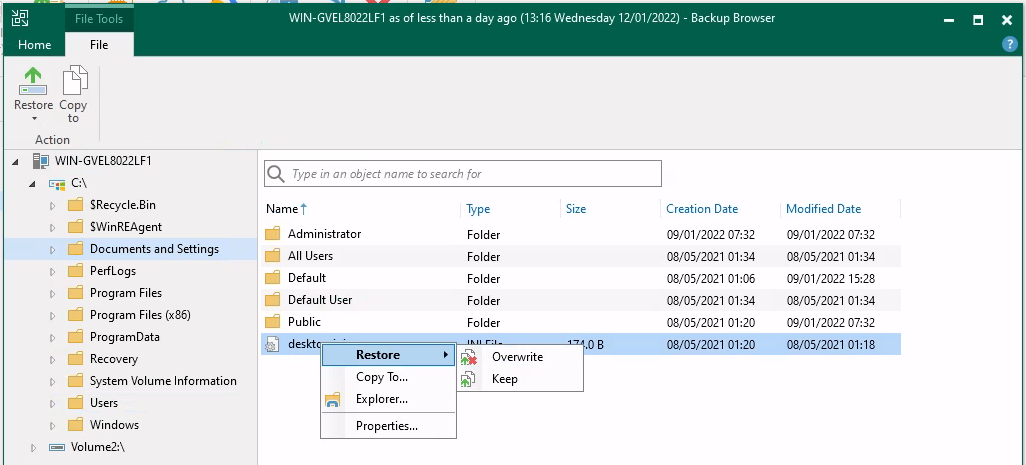Expand the Program Files tree node
This screenshot has height=465, width=1026.
(x=53, y=294)
